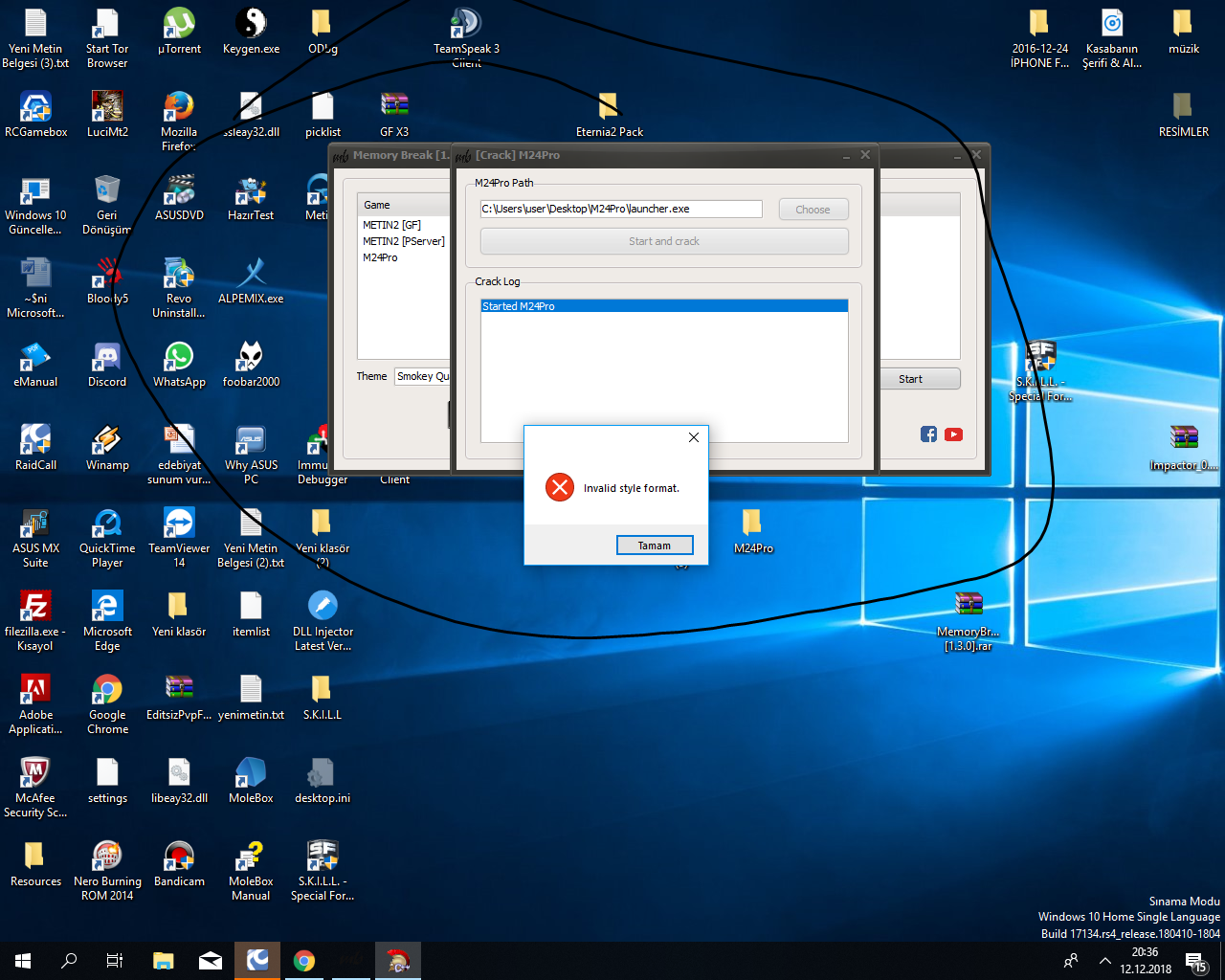Select the Geri Dönüşüm recycle bin

(x=107, y=205)
